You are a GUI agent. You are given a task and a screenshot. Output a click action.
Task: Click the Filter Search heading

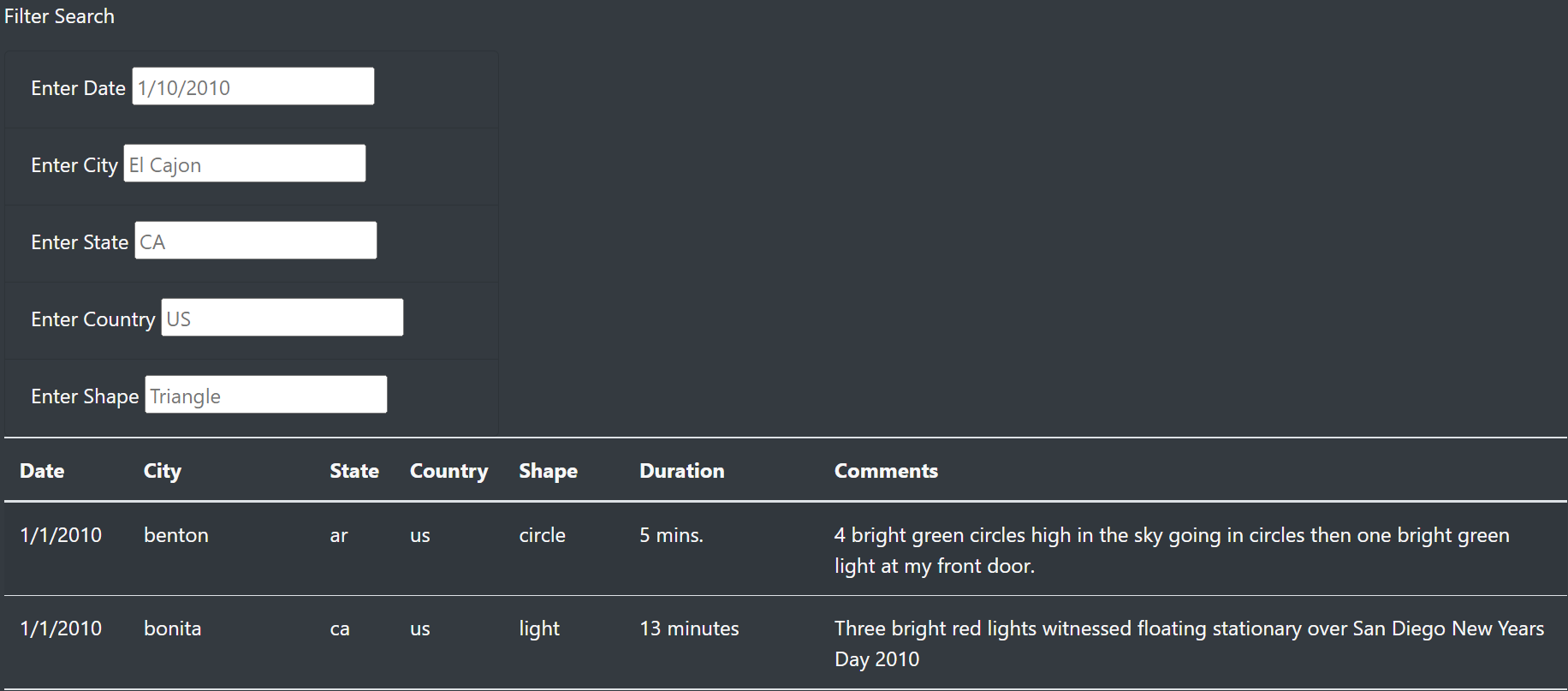click(59, 15)
